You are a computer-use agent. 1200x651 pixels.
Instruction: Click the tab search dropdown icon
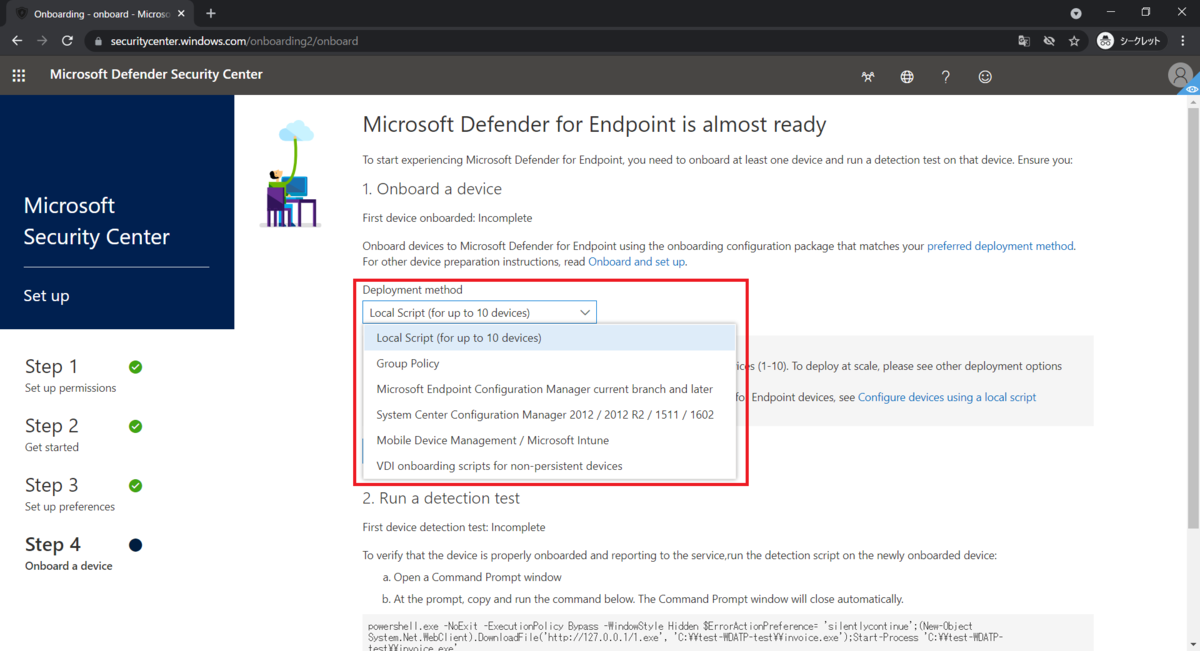coord(1076,14)
